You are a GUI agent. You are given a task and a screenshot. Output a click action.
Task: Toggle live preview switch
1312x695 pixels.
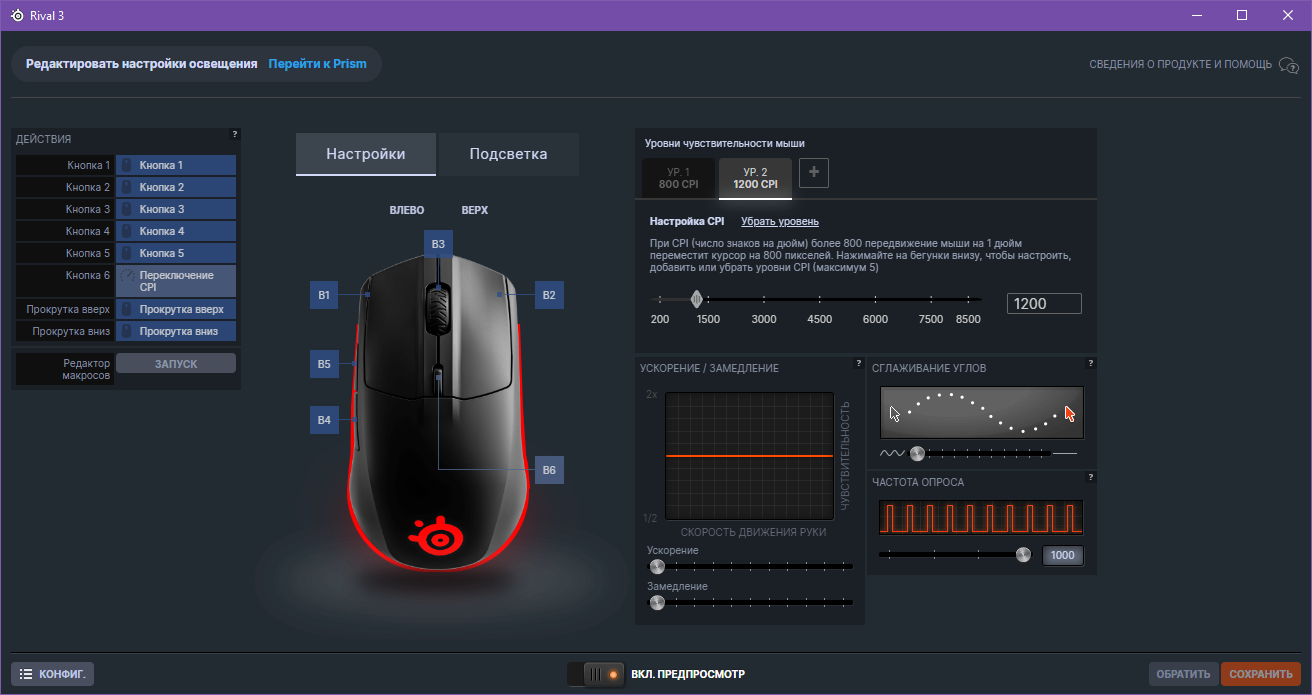coord(596,674)
